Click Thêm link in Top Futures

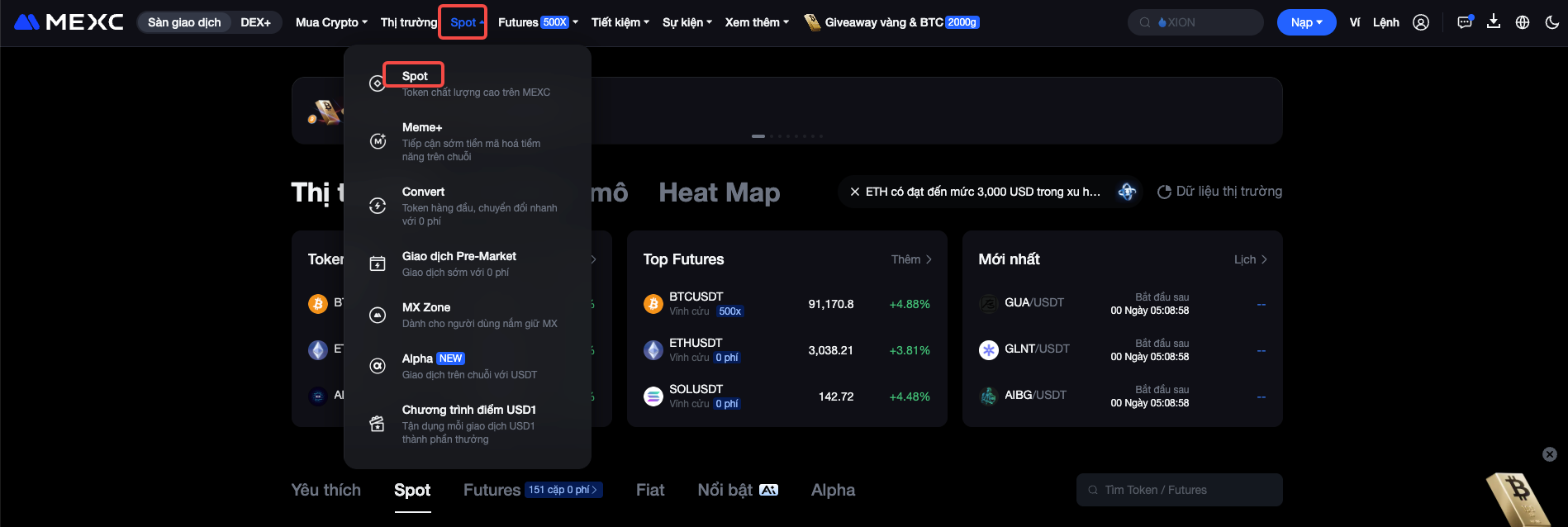[x=911, y=259]
